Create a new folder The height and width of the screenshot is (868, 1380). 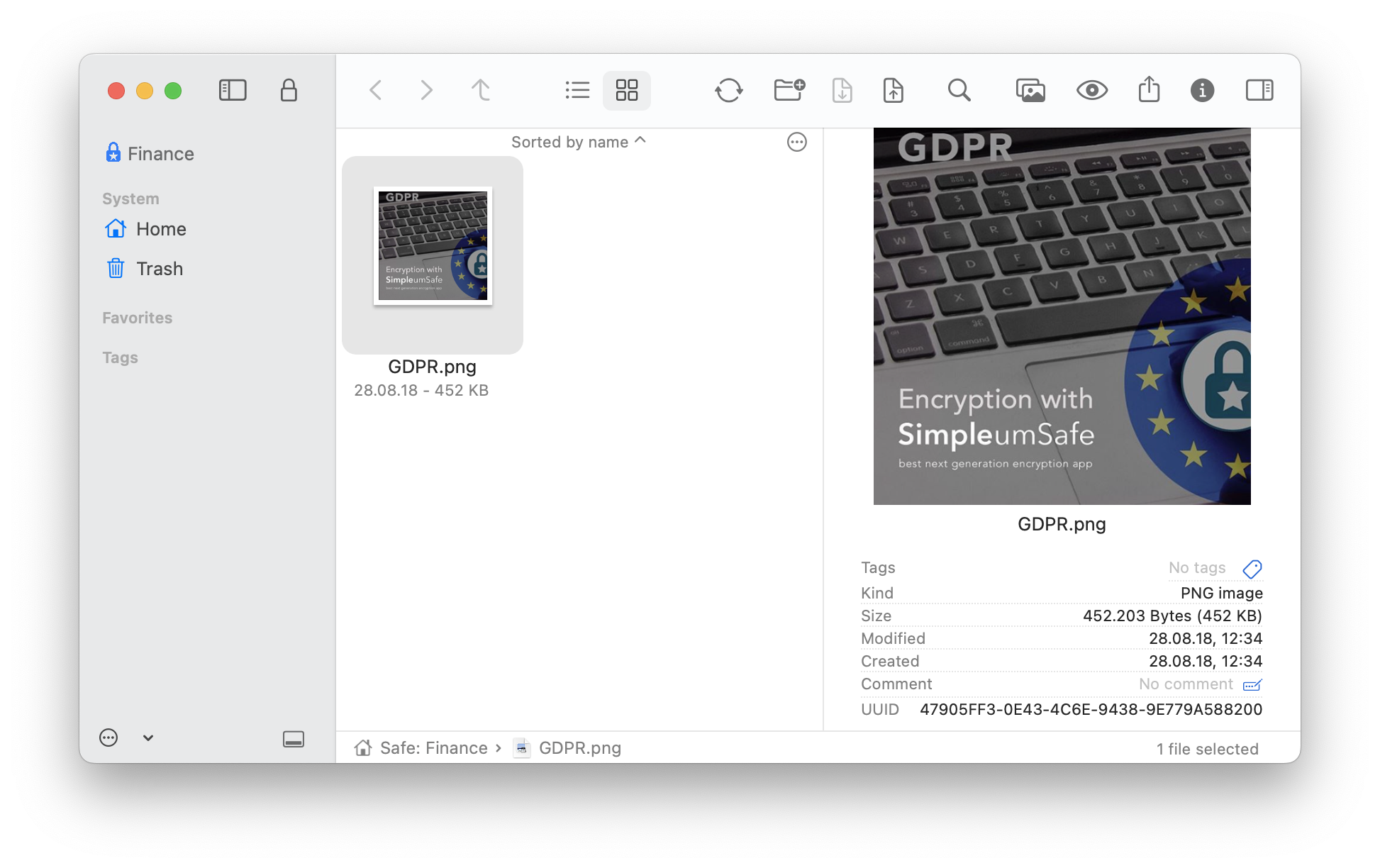(x=789, y=90)
